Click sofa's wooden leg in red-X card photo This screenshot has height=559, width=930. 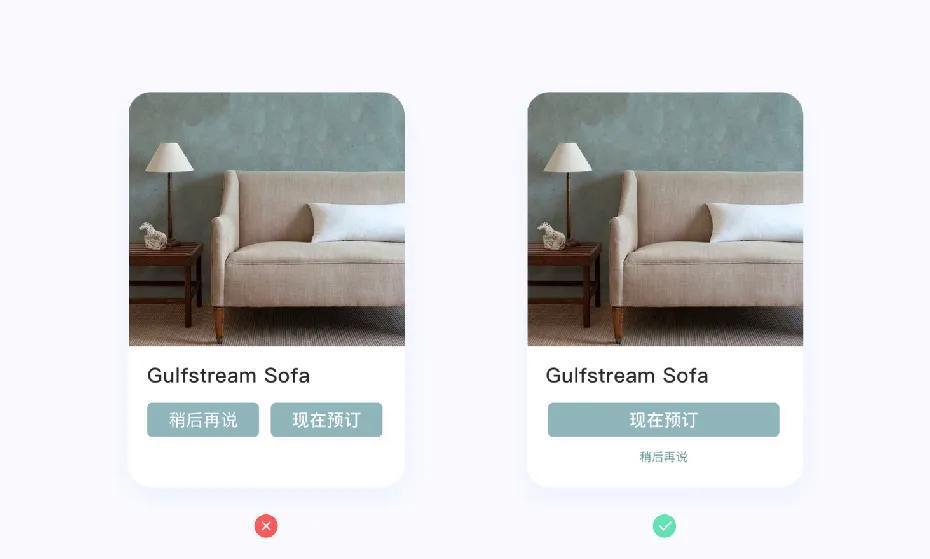tap(219, 324)
